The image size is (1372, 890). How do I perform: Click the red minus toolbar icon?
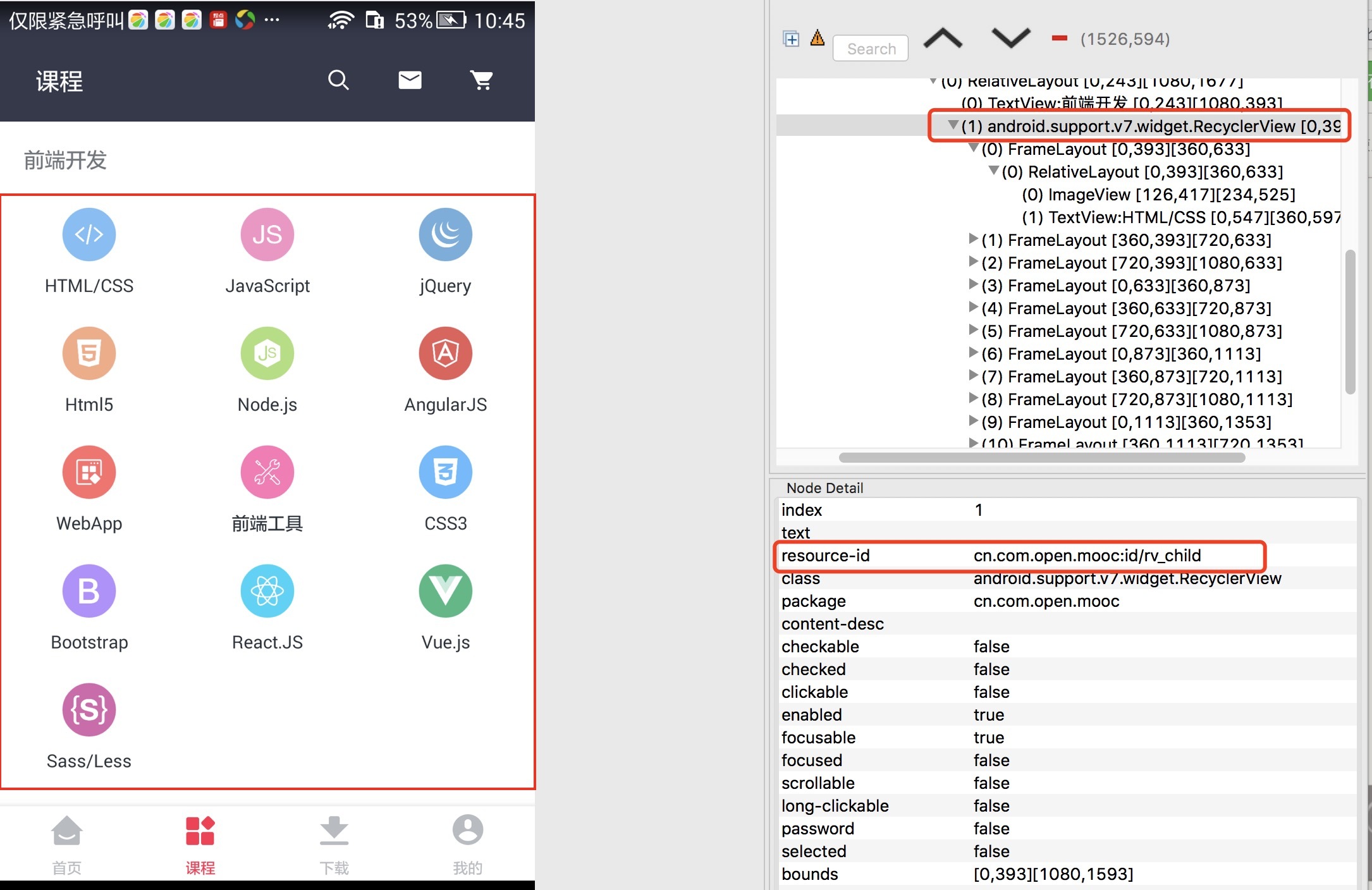[x=1060, y=39]
